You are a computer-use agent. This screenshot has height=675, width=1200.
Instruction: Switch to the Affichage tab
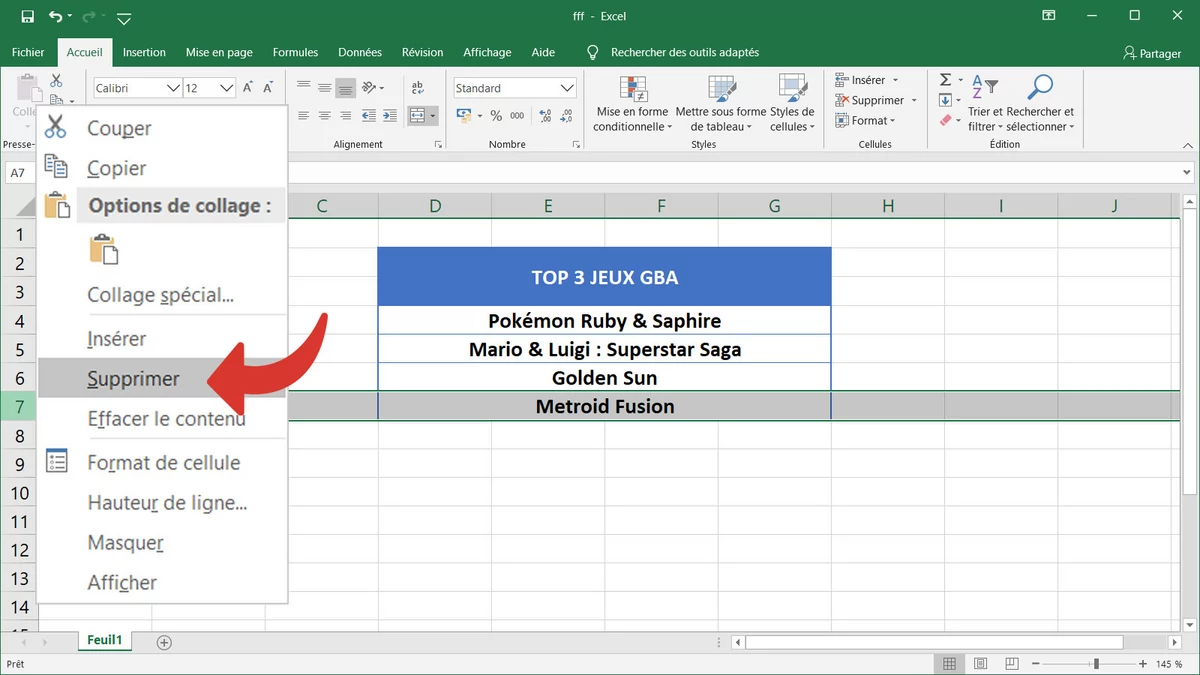tap(487, 52)
